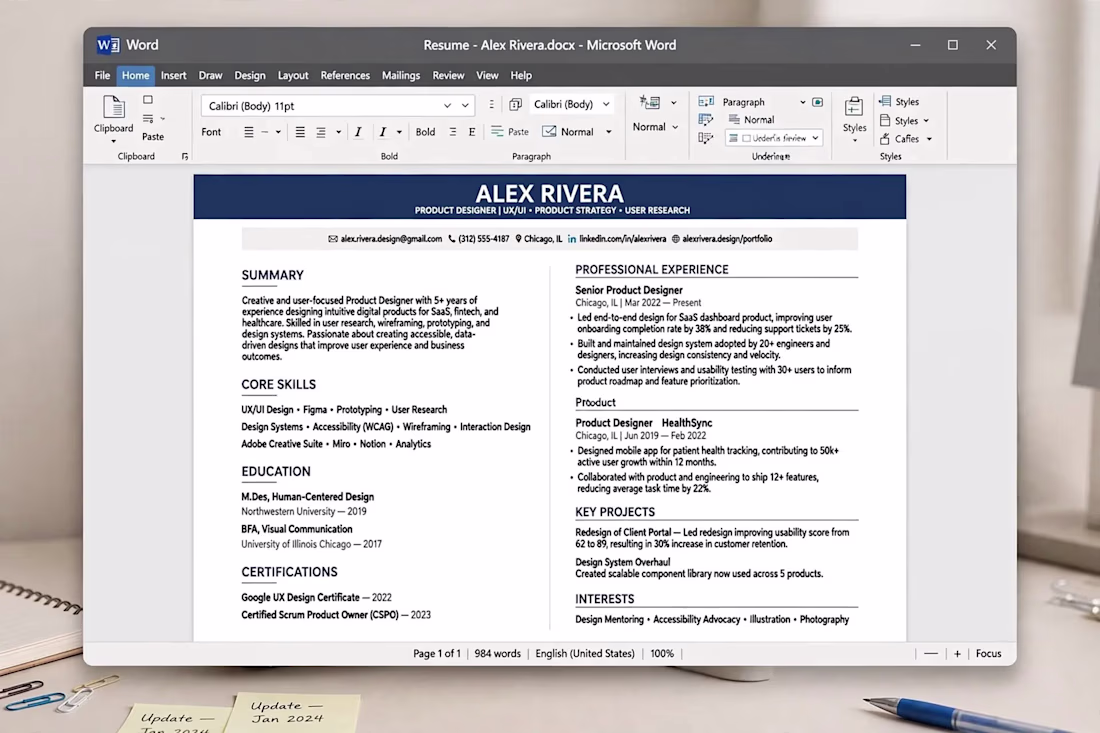This screenshot has width=1100, height=733.
Task: Toggle Focus mode in the status bar
Action: tap(988, 654)
